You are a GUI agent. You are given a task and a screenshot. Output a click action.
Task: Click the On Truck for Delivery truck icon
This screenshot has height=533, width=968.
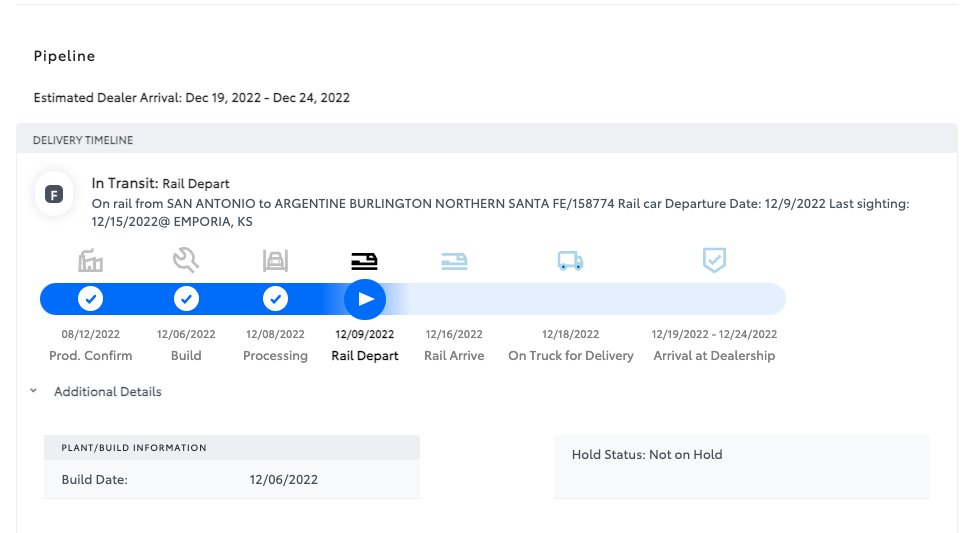(570, 261)
